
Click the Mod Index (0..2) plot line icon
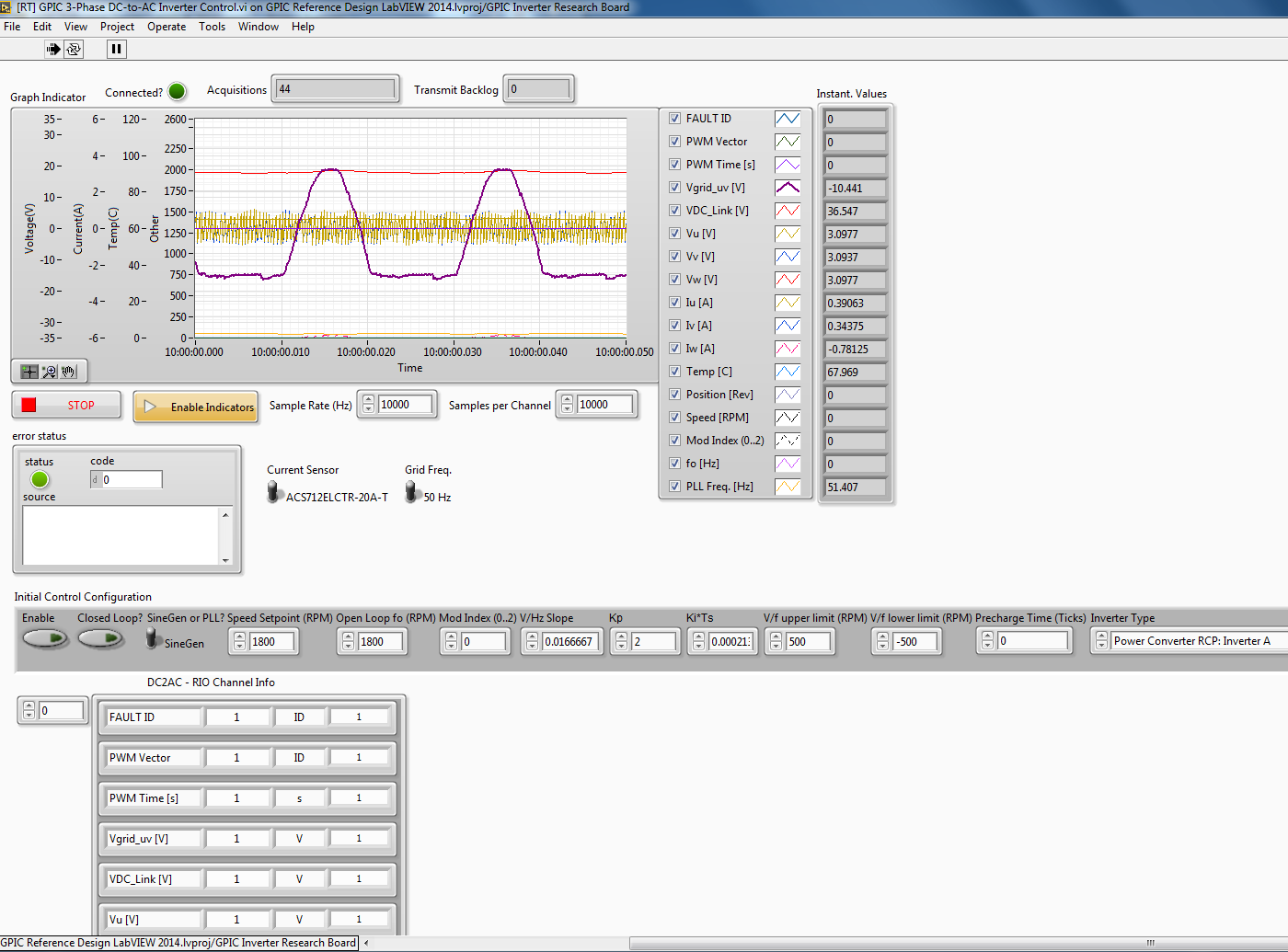click(788, 441)
